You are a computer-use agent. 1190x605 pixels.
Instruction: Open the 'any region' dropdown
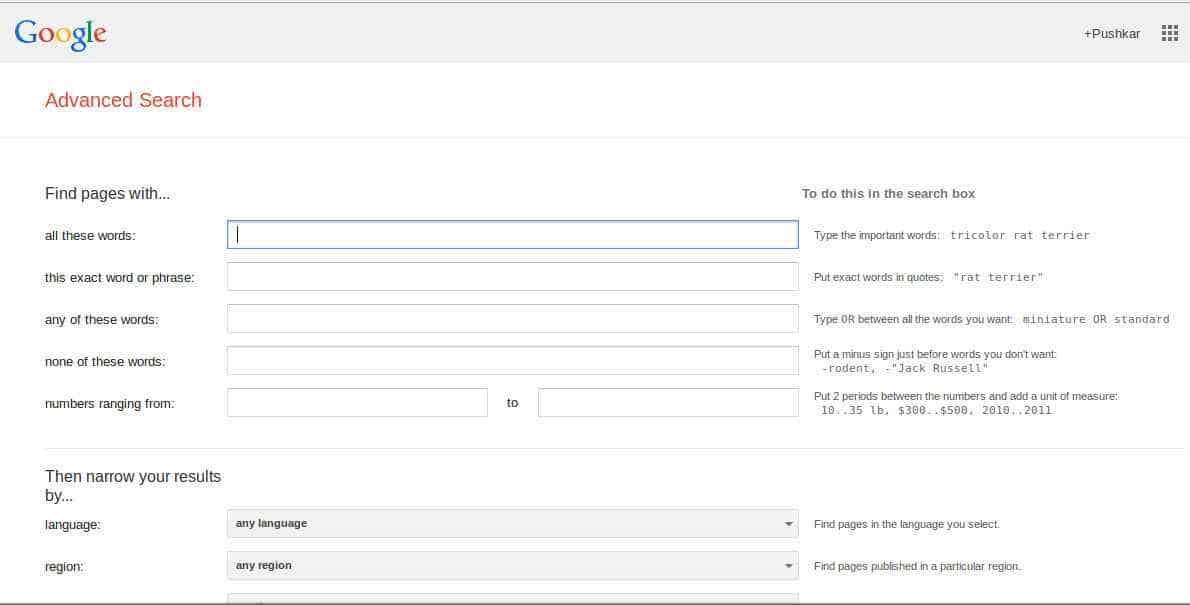coord(512,566)
